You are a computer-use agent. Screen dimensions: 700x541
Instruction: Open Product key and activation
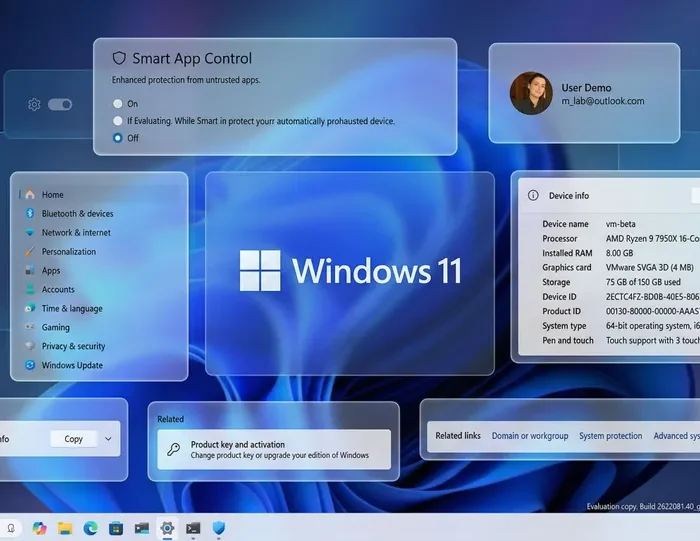pos(274,449)
